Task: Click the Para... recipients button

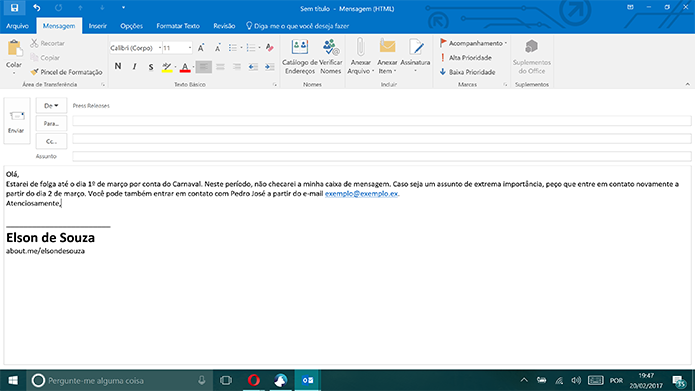Action: (x=51, y=124)
